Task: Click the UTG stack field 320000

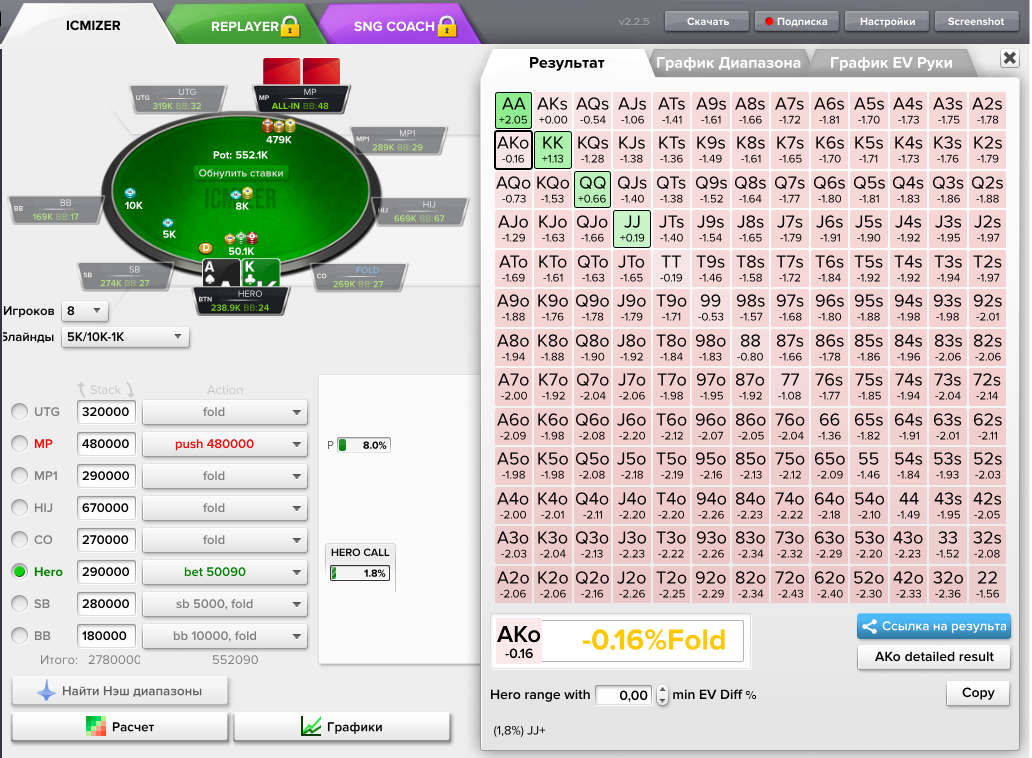Action: point(106,412)
